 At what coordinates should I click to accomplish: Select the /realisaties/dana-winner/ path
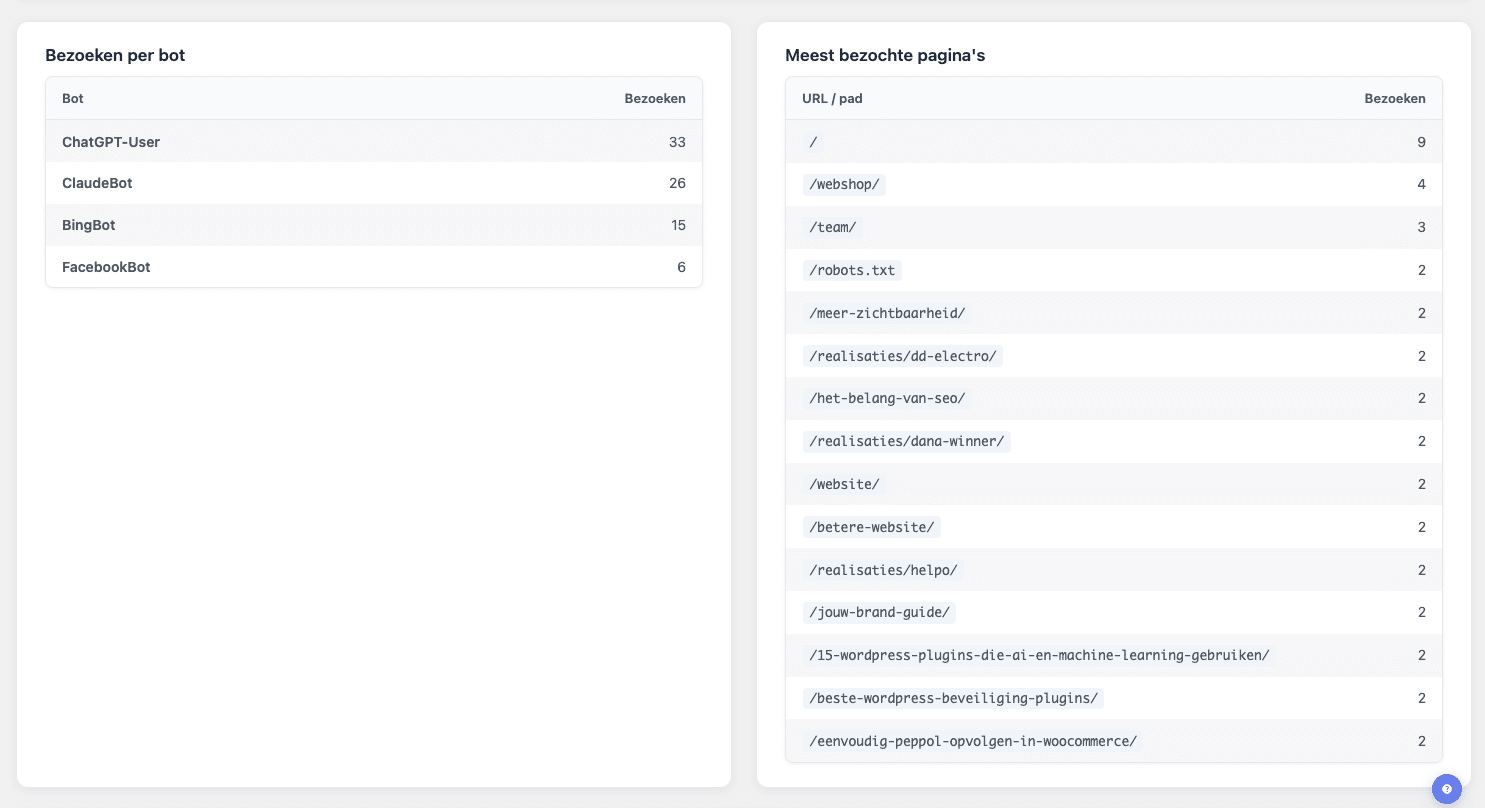[907, 442]
